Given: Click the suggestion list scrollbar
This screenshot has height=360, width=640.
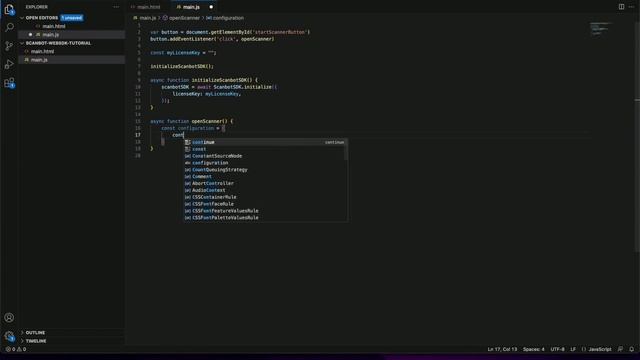Looking at the screenshot, I should click(x=347, y=149).
